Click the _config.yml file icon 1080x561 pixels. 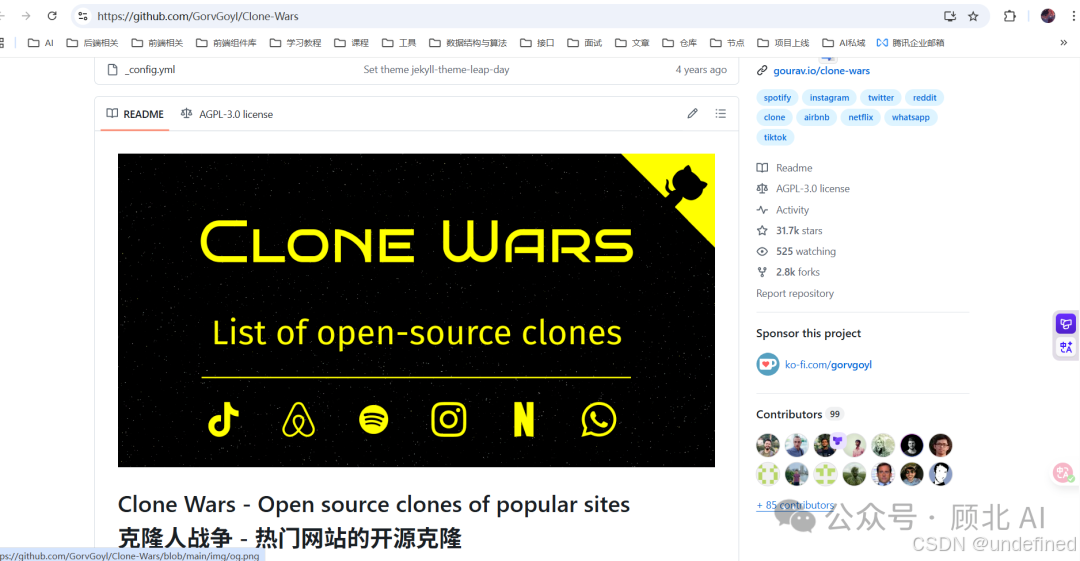coord(112,70)
